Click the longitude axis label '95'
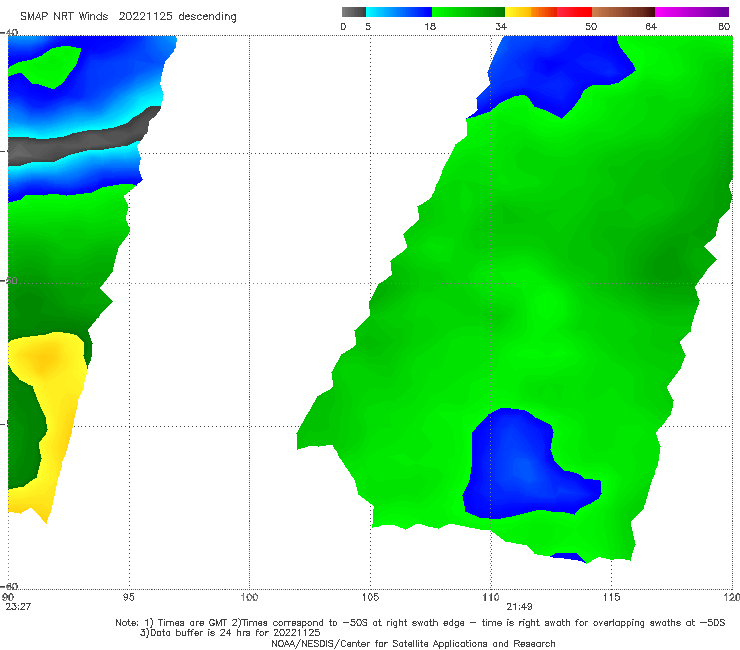 128,598
